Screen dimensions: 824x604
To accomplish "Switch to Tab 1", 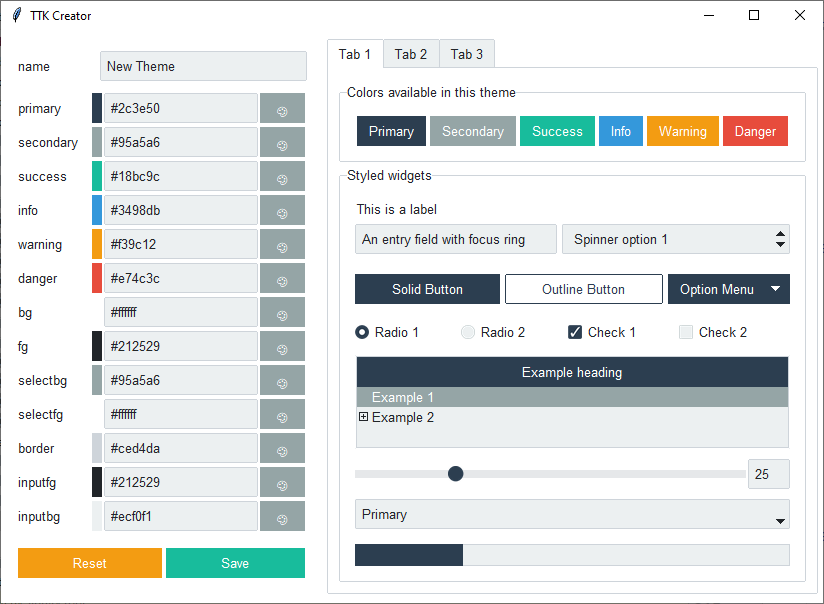I will [x=355, y=54].
